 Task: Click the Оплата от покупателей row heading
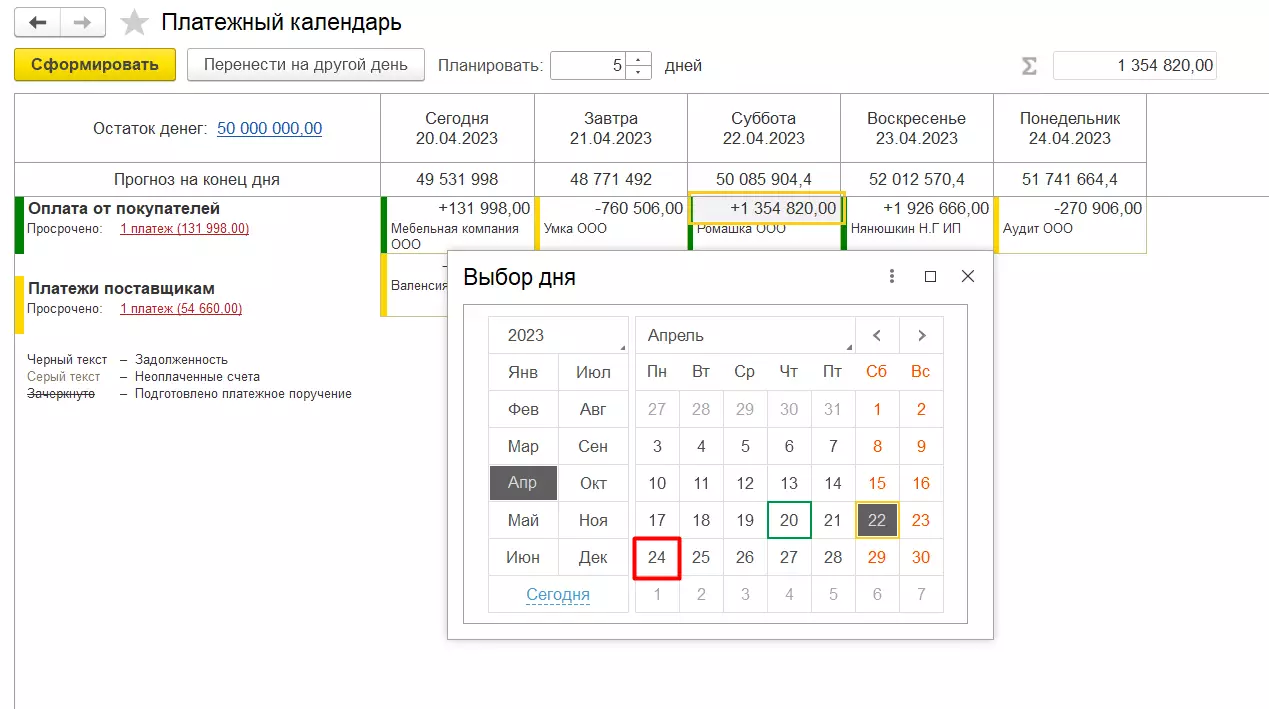tap(124, 208)
